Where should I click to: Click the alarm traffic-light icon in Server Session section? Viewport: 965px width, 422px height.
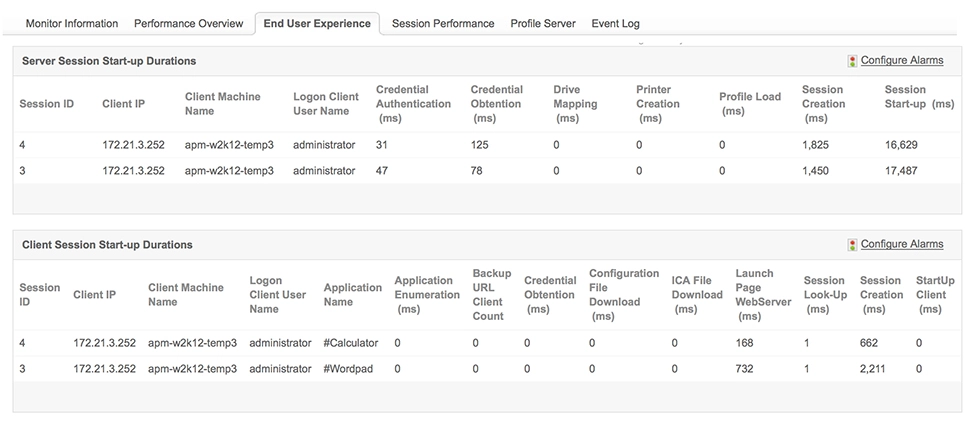852,61
